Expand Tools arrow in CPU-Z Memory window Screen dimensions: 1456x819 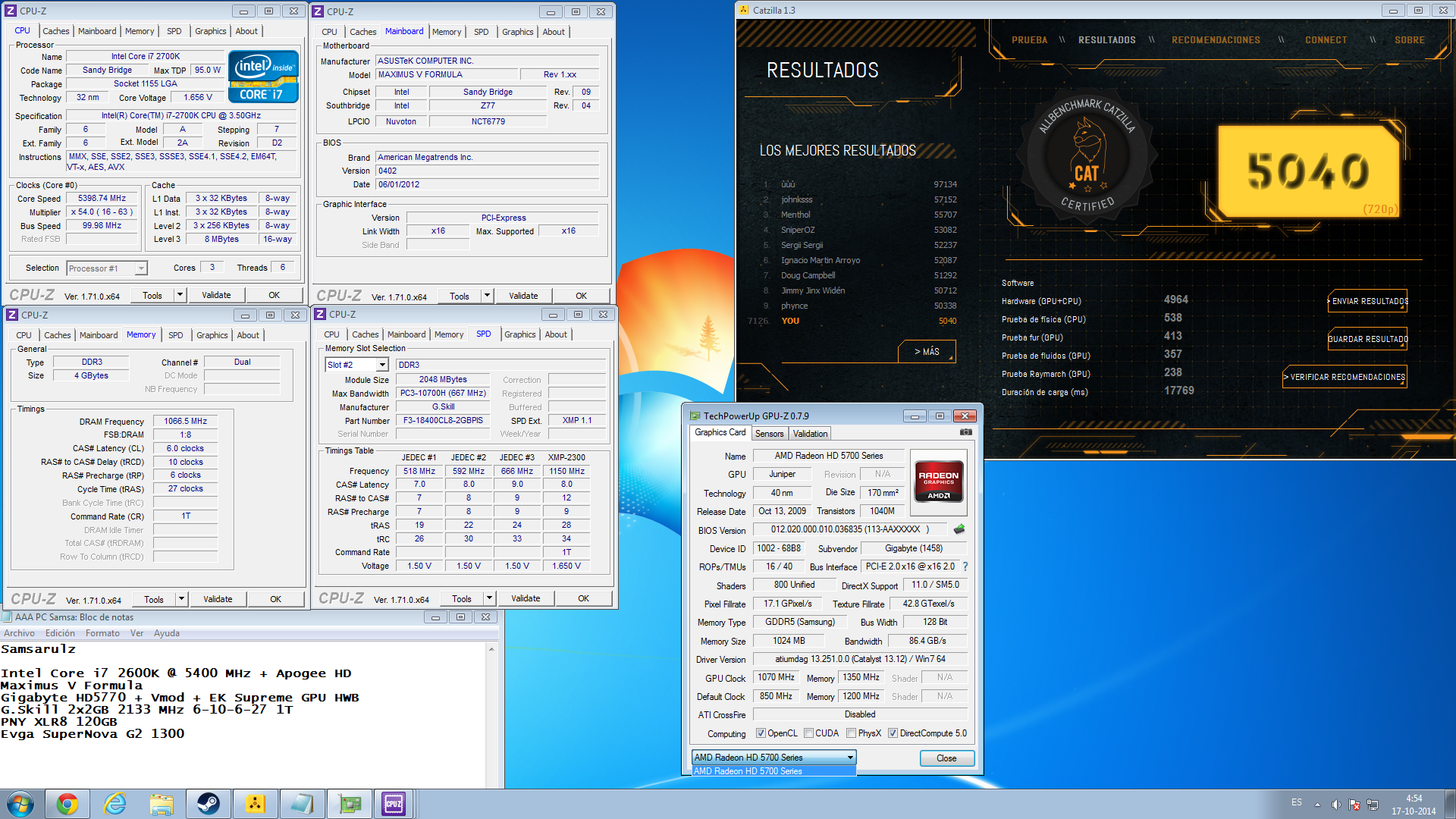point(181,599)
